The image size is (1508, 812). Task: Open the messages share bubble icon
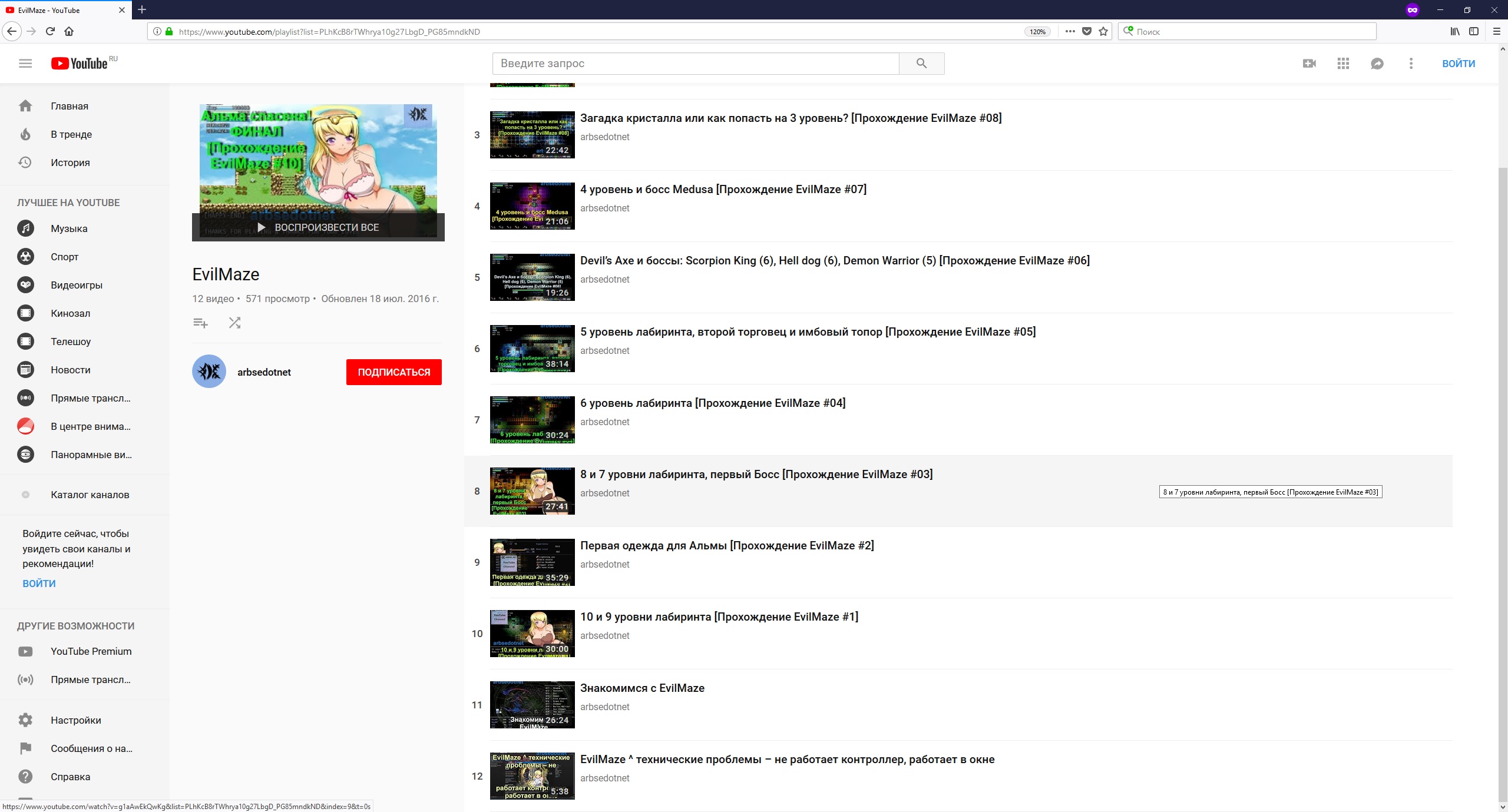coord(1377,64)
